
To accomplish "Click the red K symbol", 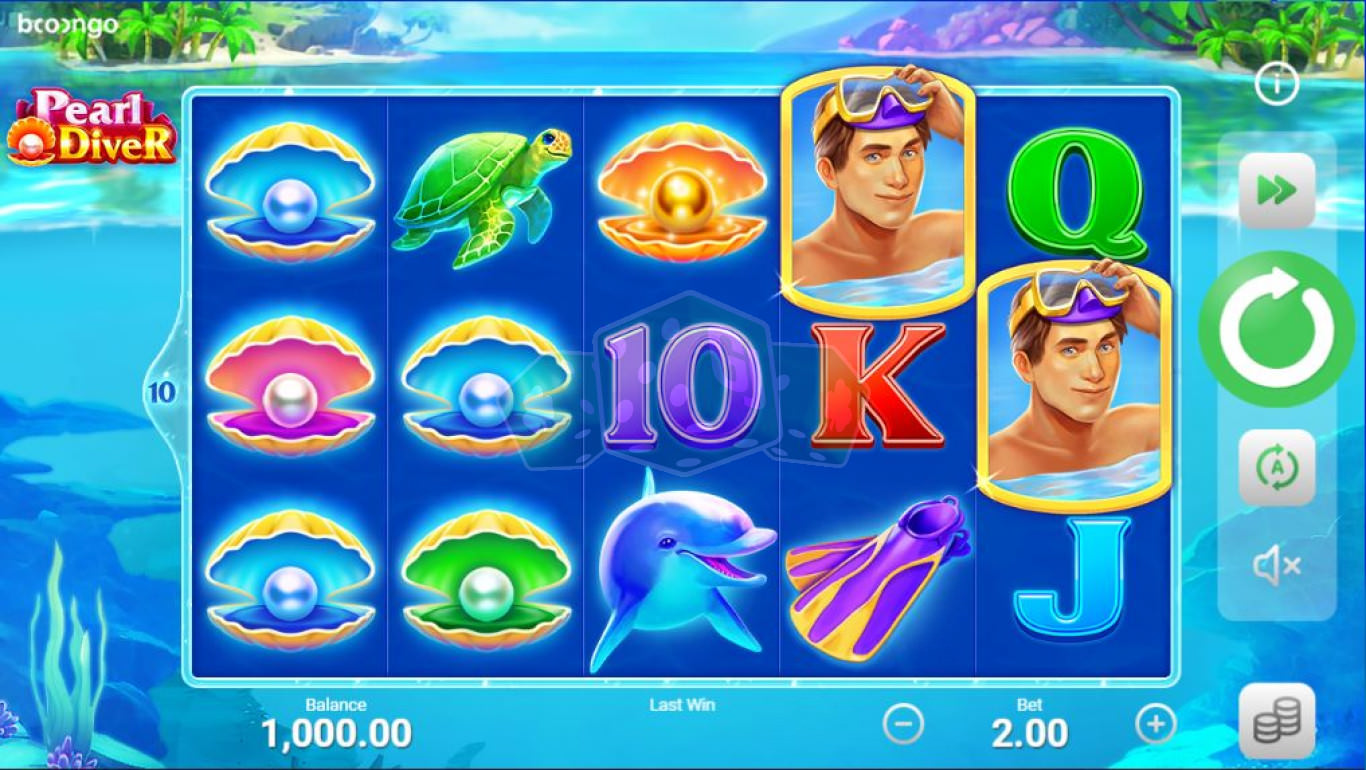I will tap(877, 385).
